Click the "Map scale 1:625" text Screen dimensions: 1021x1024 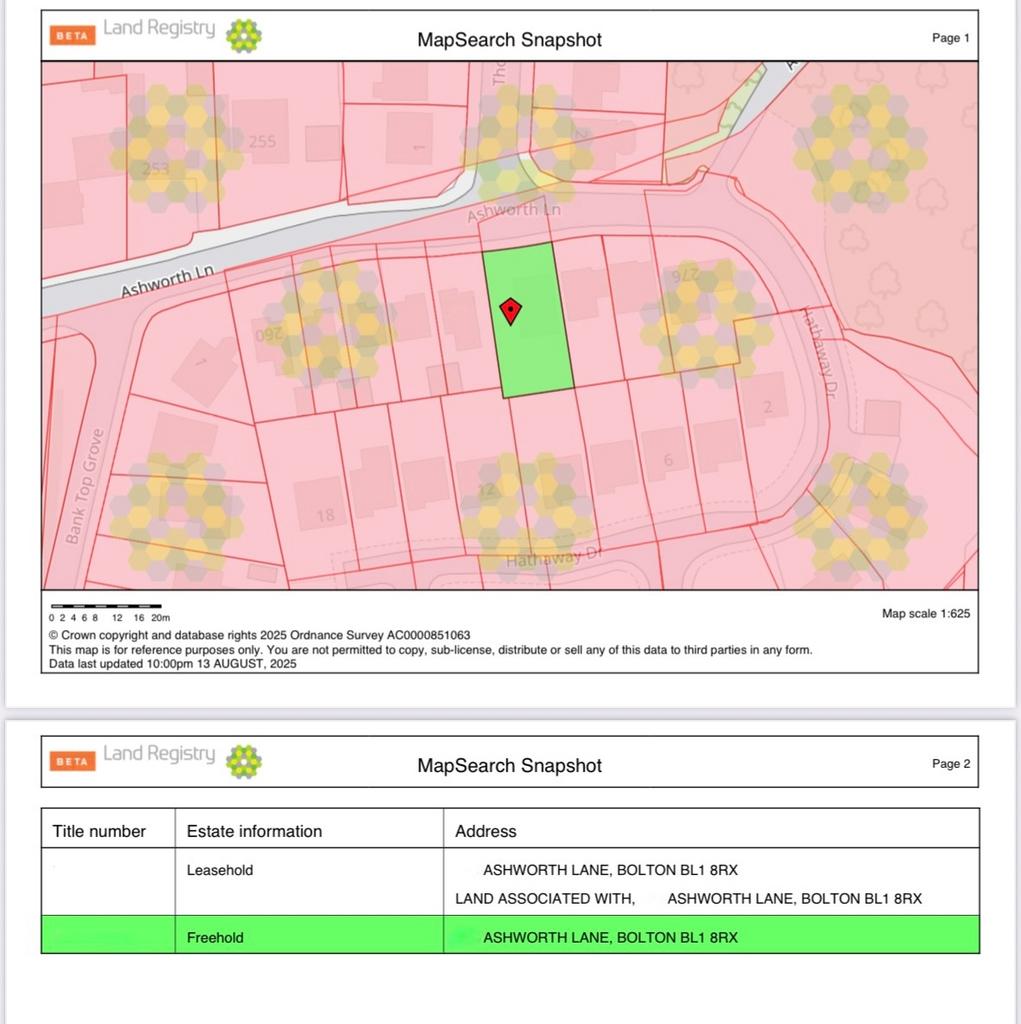coord(925,614)
